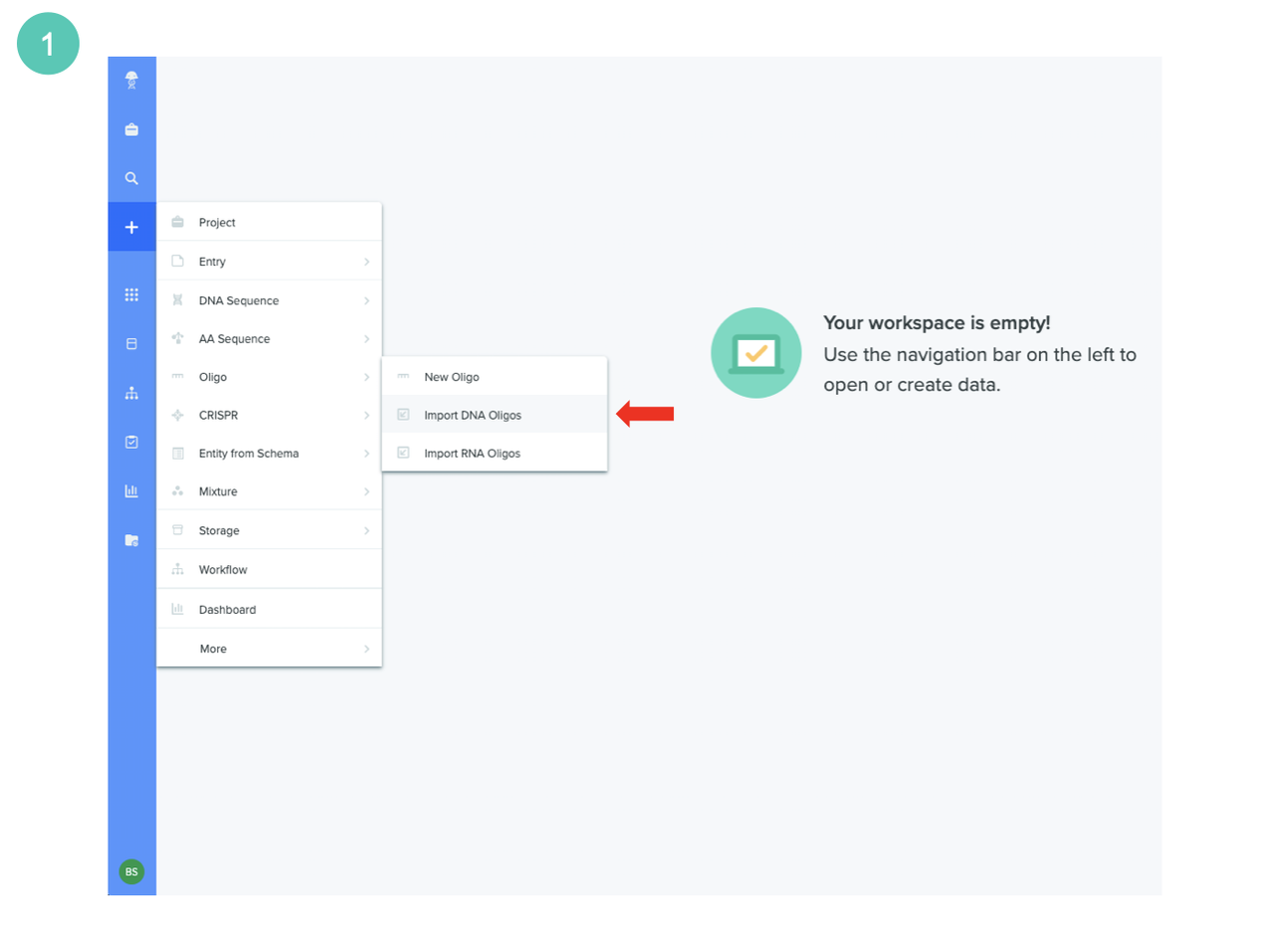
Task: Open the shared folder icon in sidebar
Action: click(x=131, y=540)
